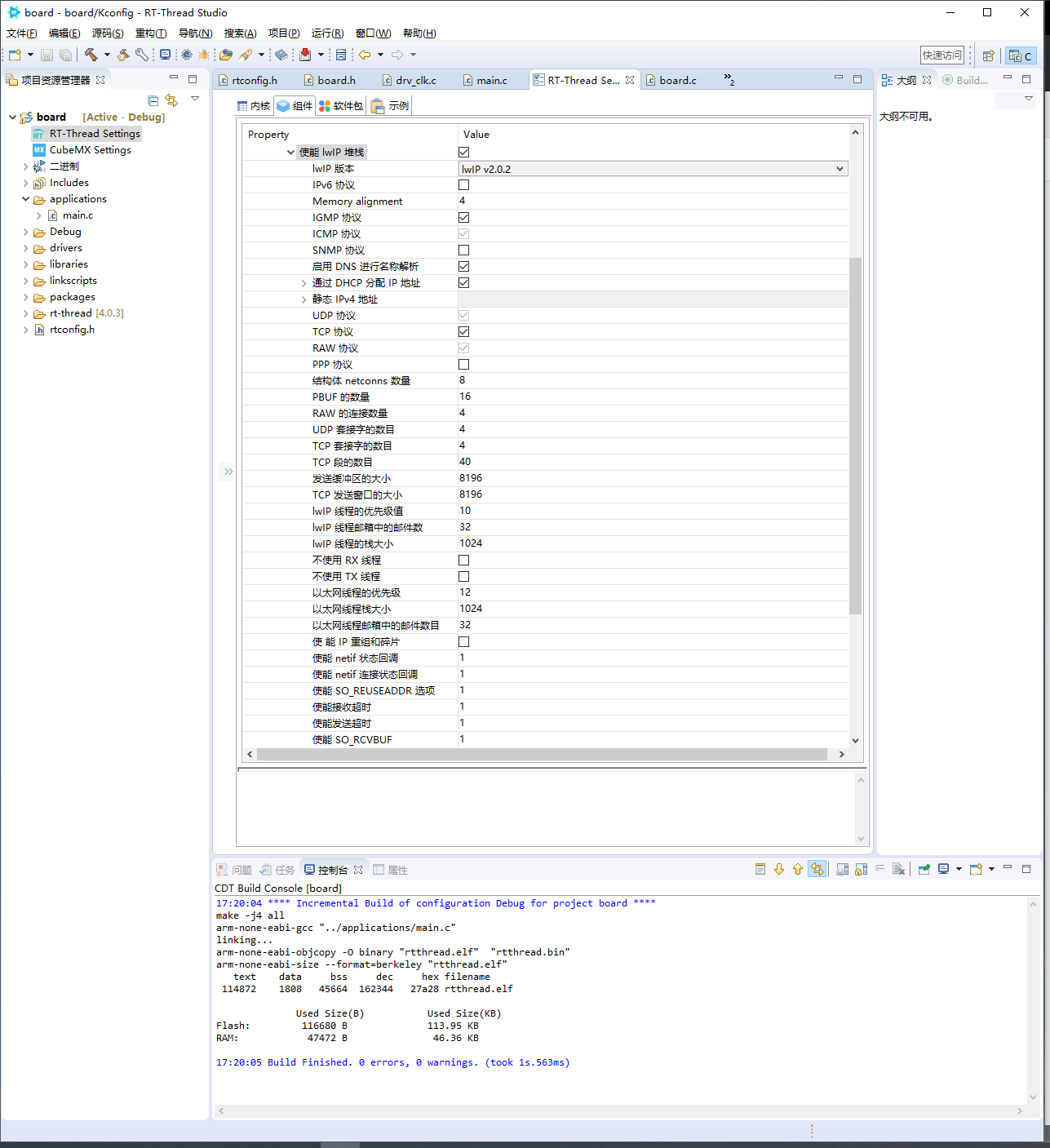Enable the PPP 协议 checkbox
This screenshot has height=1148, width=1050.
coord(463,364)
